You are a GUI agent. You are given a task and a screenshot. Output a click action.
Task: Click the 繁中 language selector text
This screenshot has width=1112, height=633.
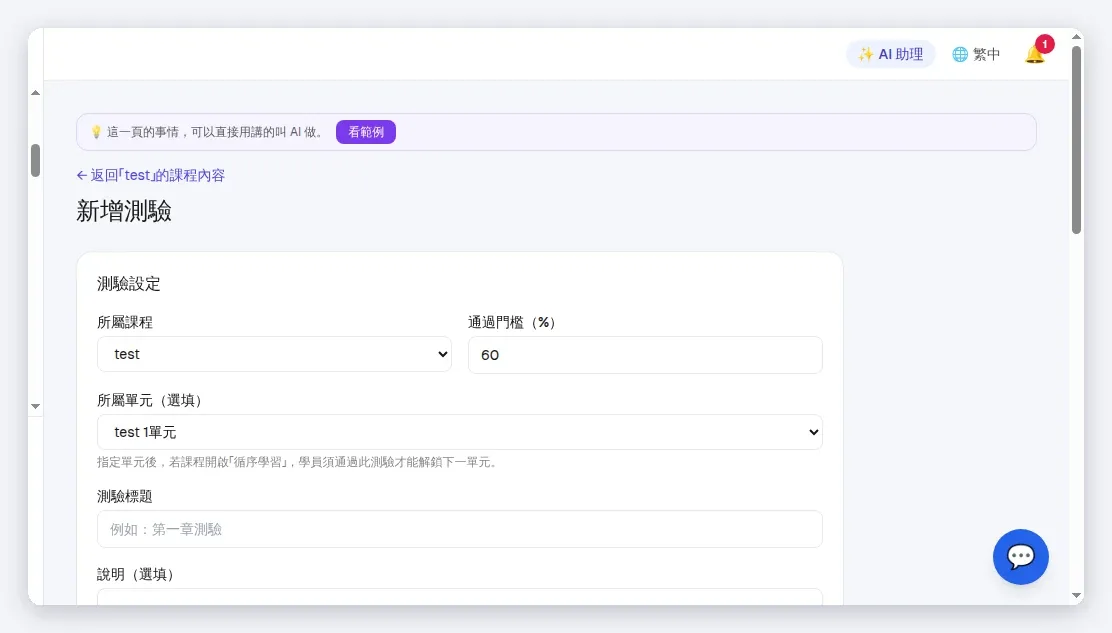[x=986, y=55]
